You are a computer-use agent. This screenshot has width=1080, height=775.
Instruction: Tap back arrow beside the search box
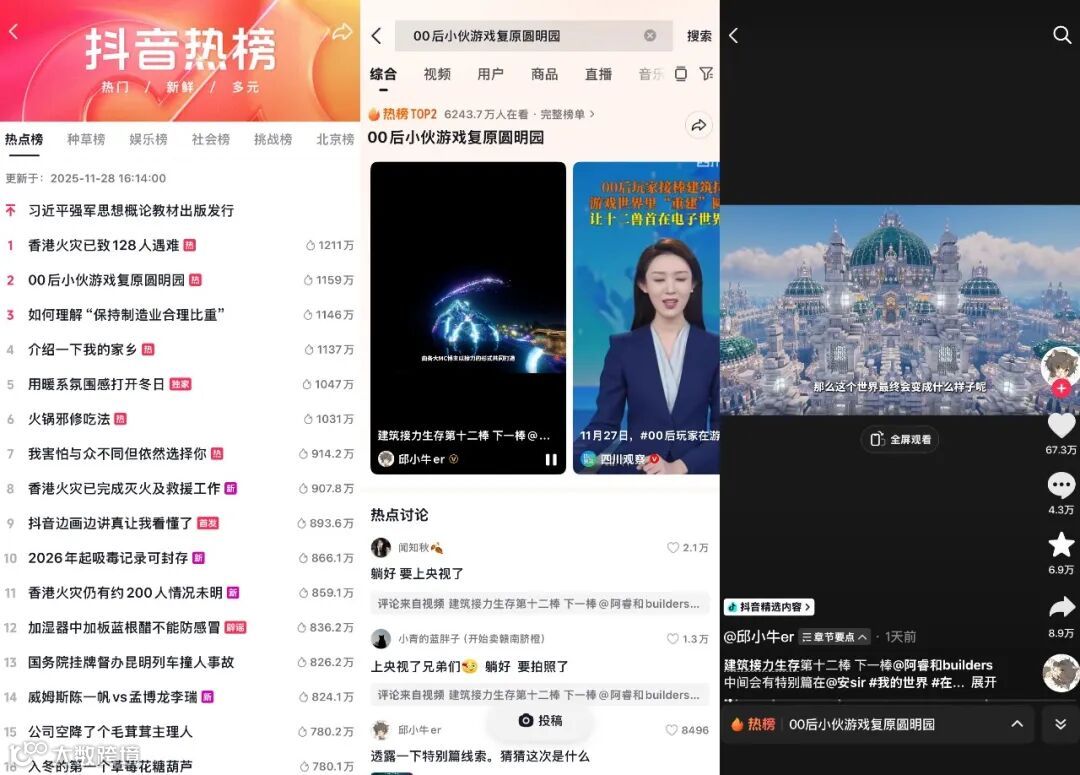tap(376, 36)
